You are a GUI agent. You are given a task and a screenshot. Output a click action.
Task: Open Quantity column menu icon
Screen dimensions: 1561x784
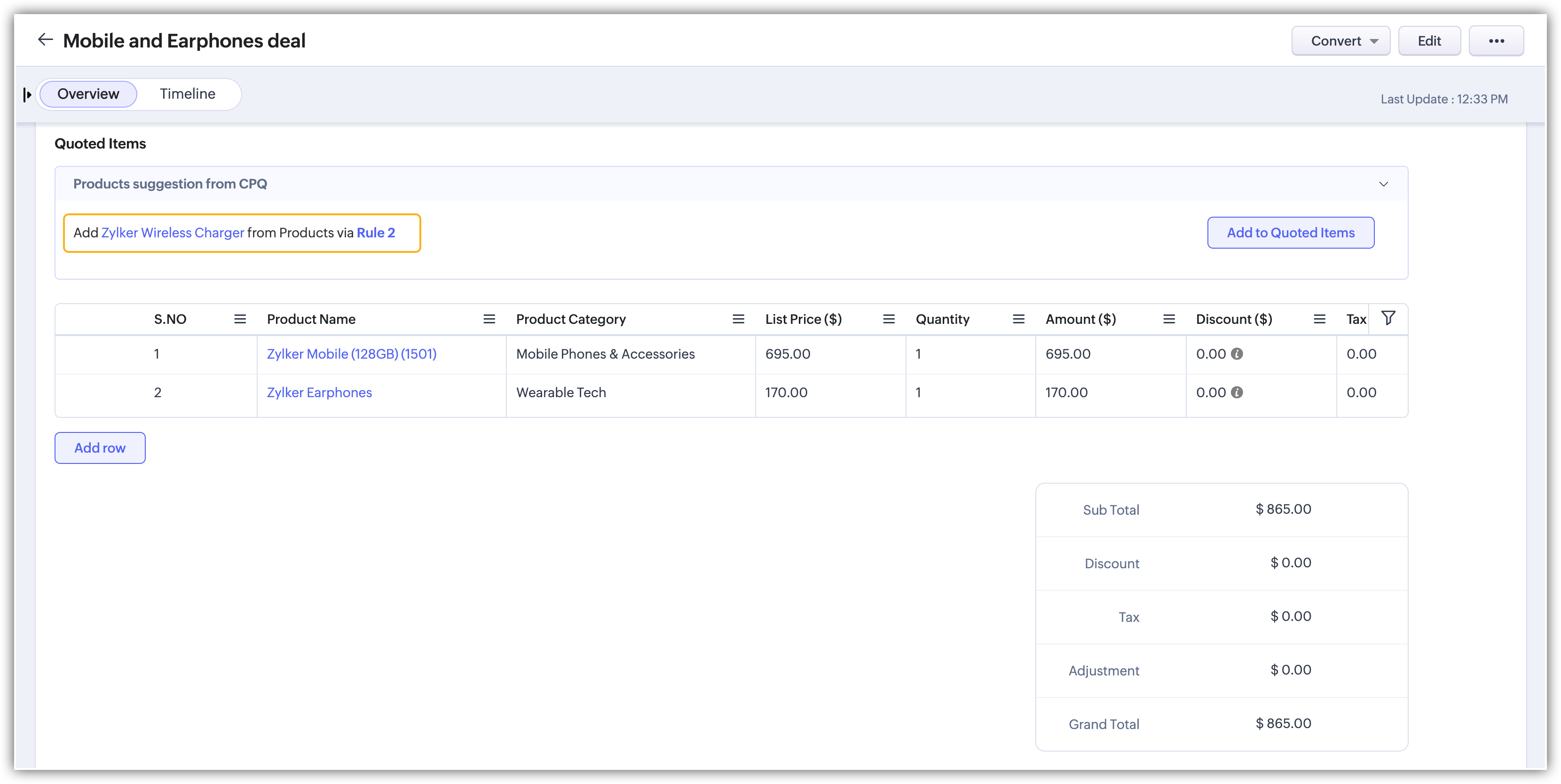click(x=1018, y=319)
